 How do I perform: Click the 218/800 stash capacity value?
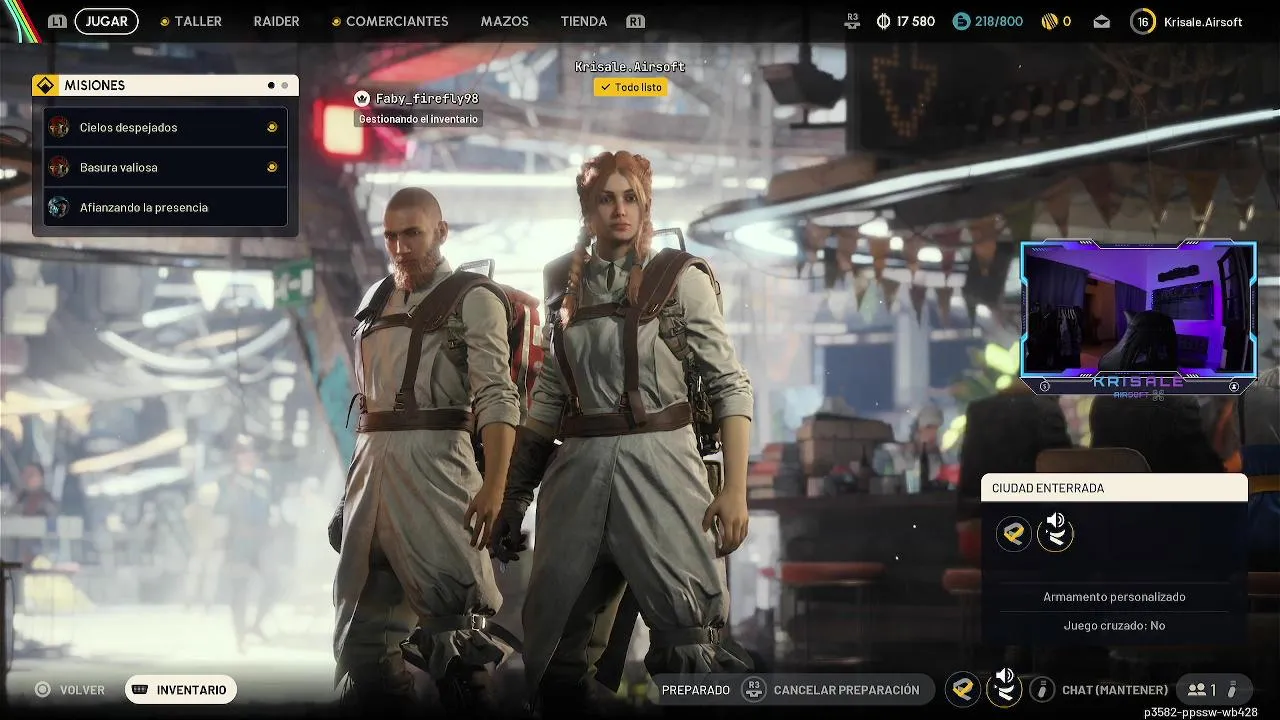point(1000,21)
